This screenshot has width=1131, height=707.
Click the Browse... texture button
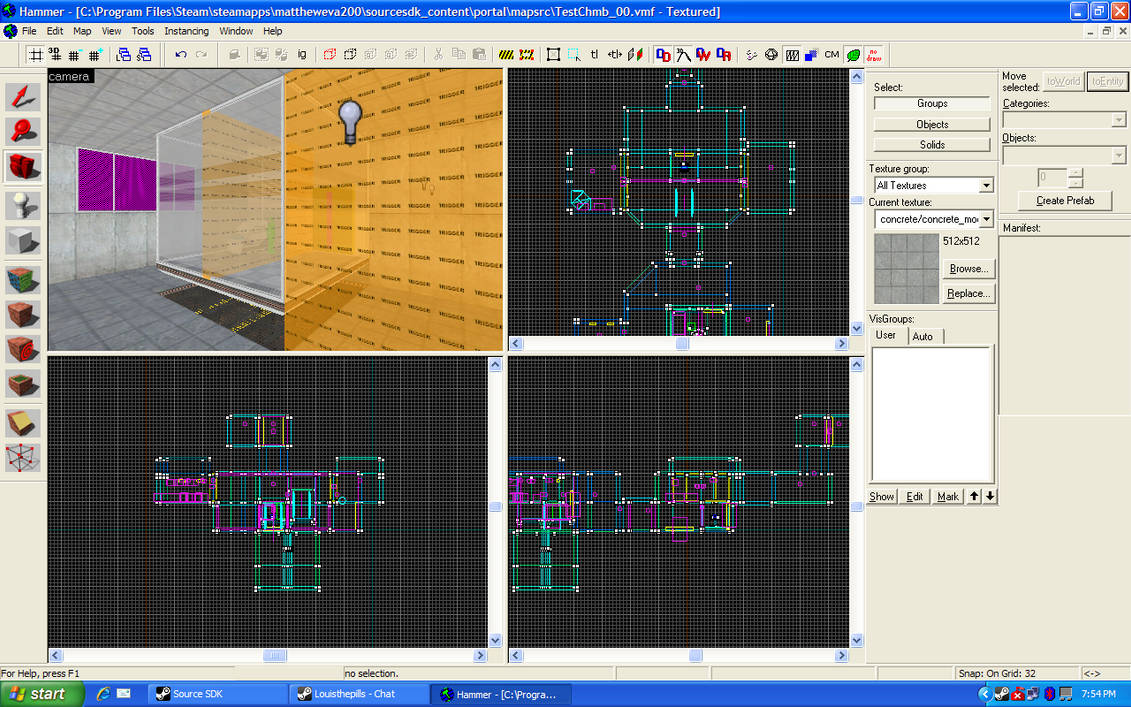pos(969,268)
